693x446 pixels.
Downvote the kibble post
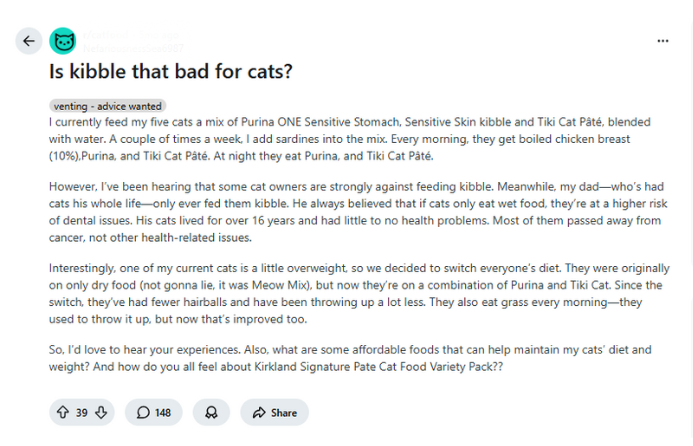click(x=101, y=412)
